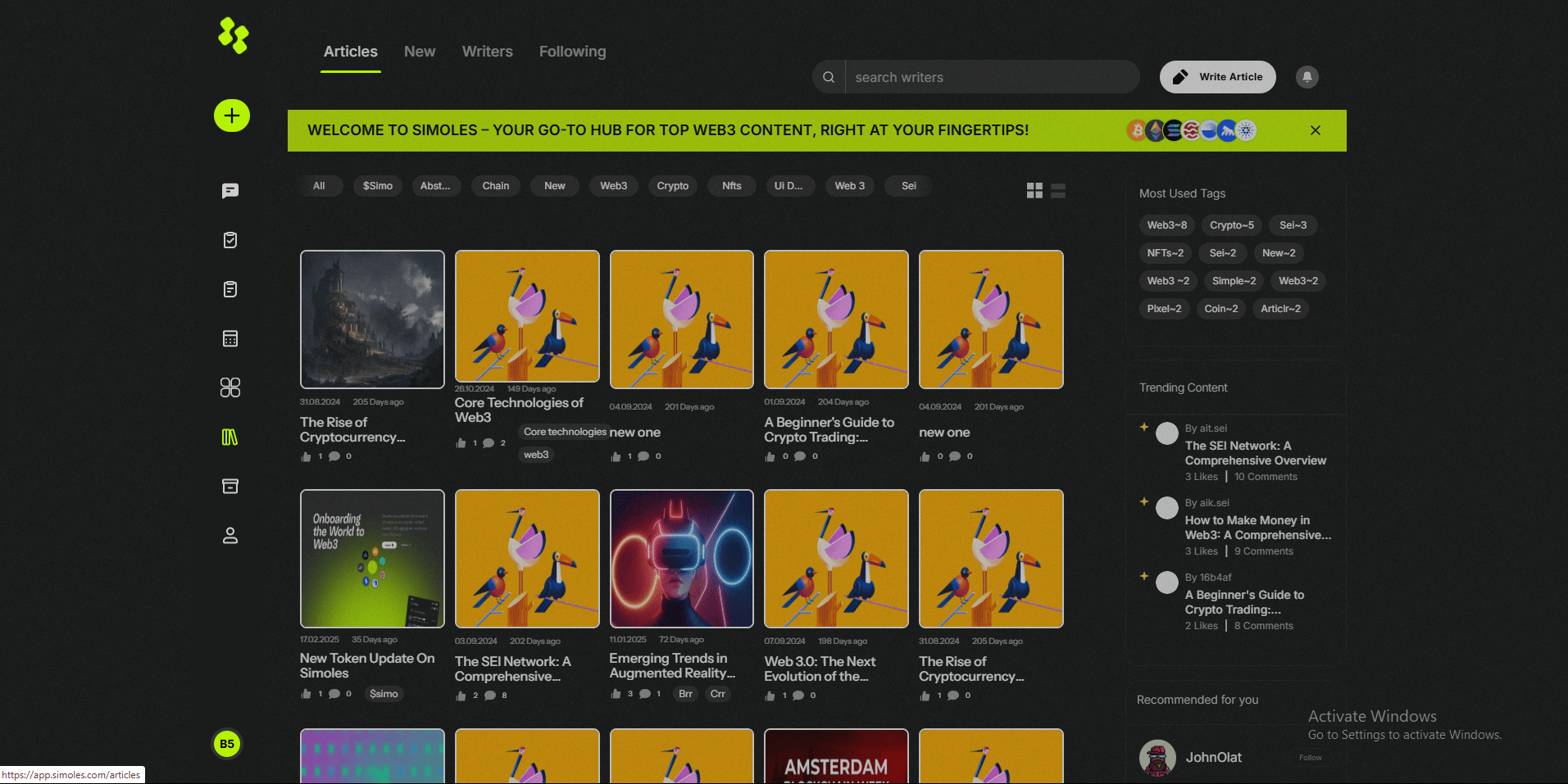1568x784 pixels.
Task: Click the search writers field
Action: click(992, 77)
